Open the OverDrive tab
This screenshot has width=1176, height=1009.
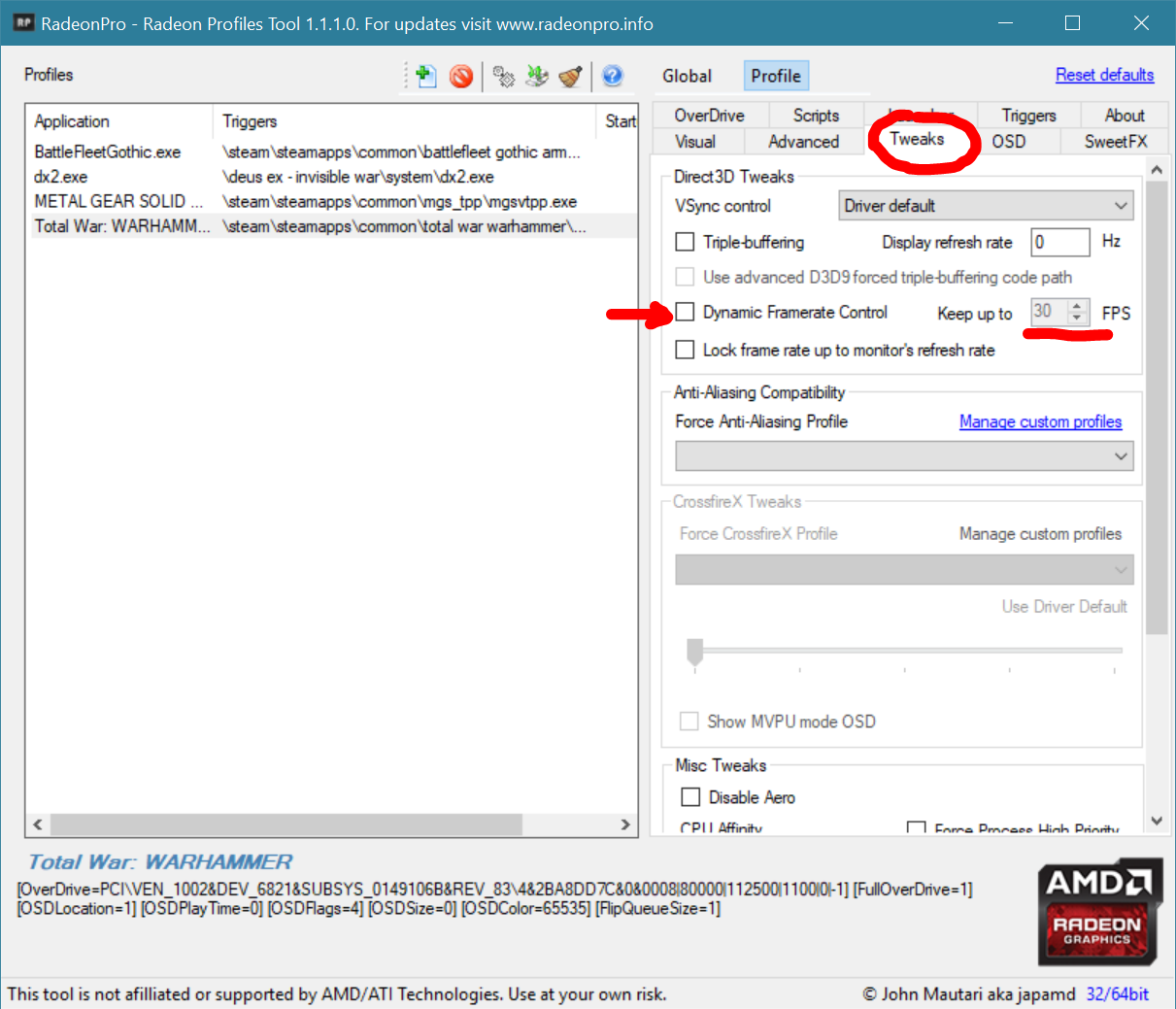pyautogui.click(x=709, y=116)
